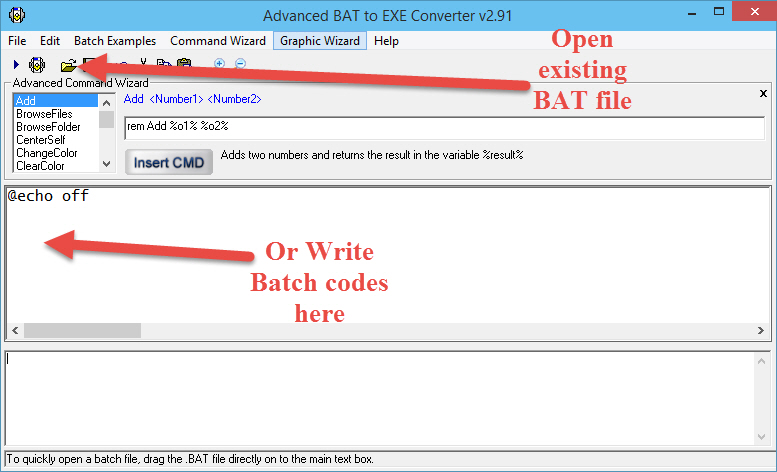
Task: Close the Advanced BAT to EXE Converter window
Action: (x=754, y=11)
